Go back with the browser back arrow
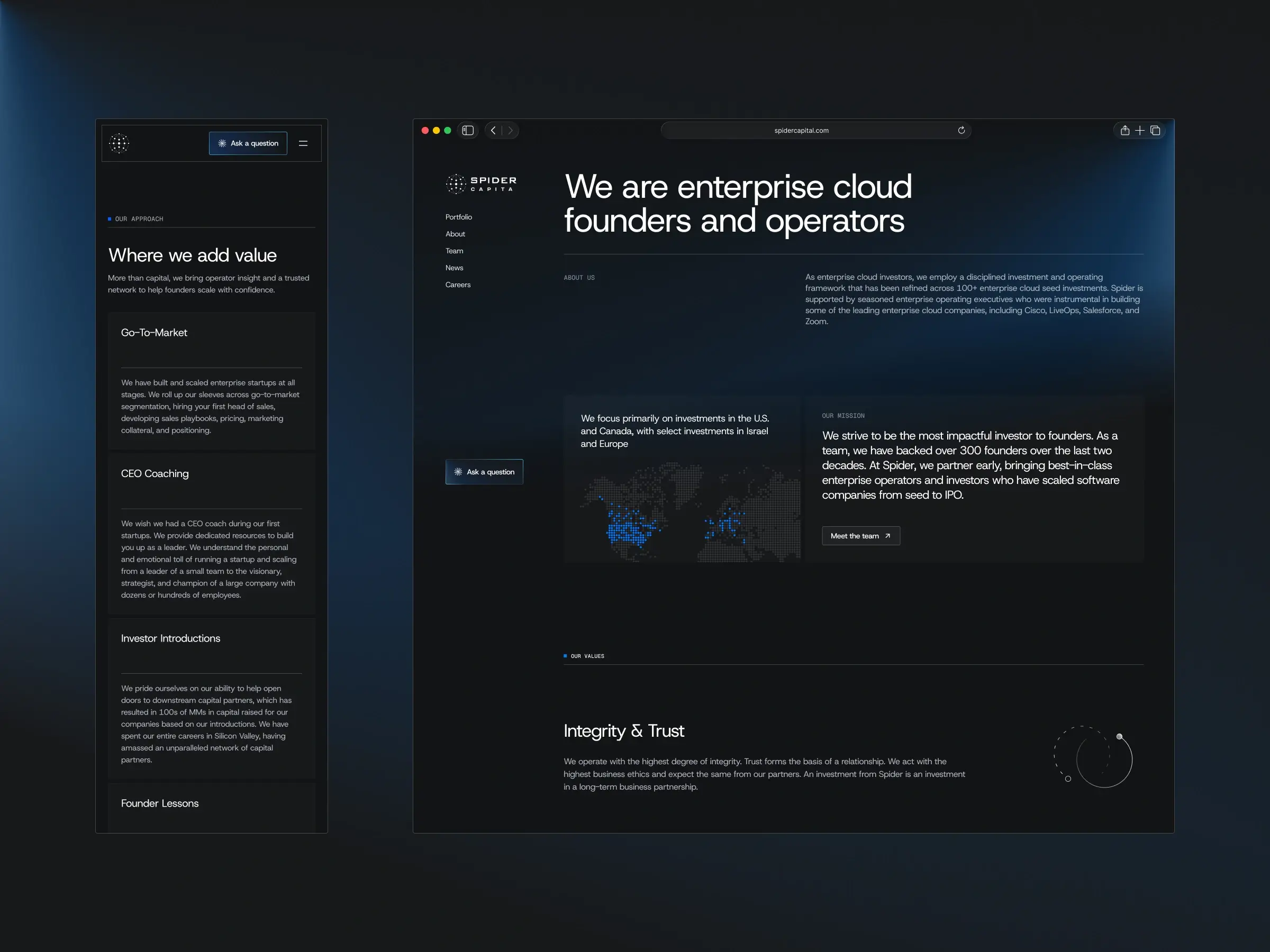This screenshot has height=952, width=1270. click(x=493, y=130)
